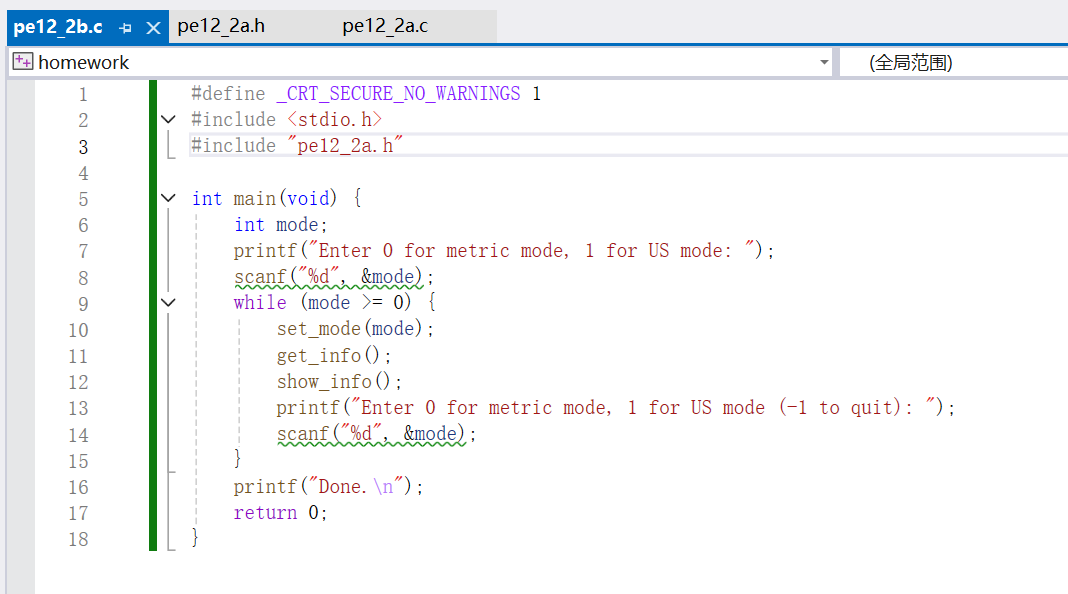Click the set_mode(mode) call
The width and height of the screenshot is (1068, 594).
coord(355,329)
